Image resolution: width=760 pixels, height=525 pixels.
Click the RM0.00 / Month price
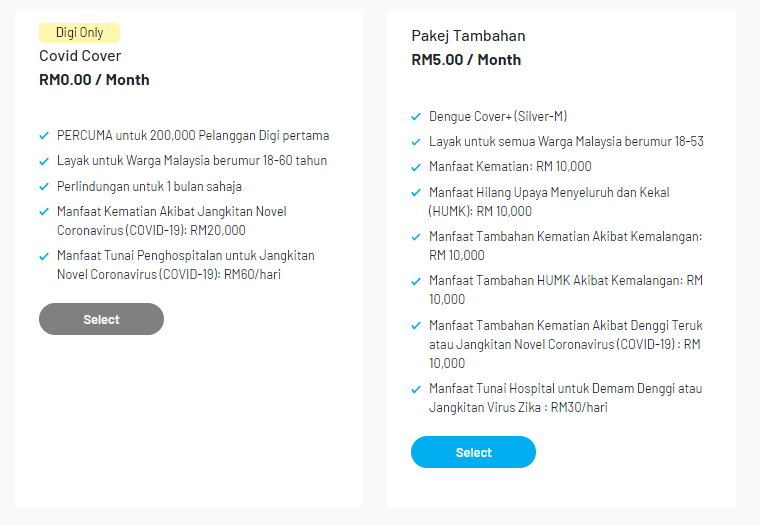click(94, 80)
